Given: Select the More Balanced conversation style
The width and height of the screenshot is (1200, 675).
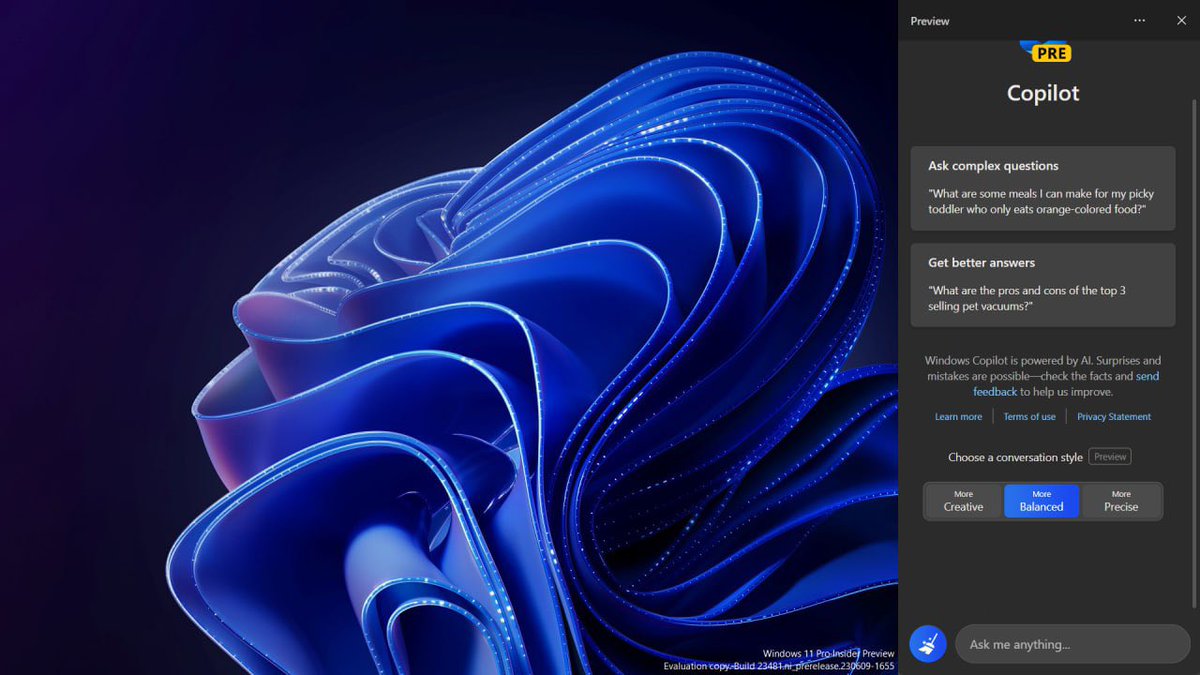Looking at the screenshot, I should coord(1041,501).
